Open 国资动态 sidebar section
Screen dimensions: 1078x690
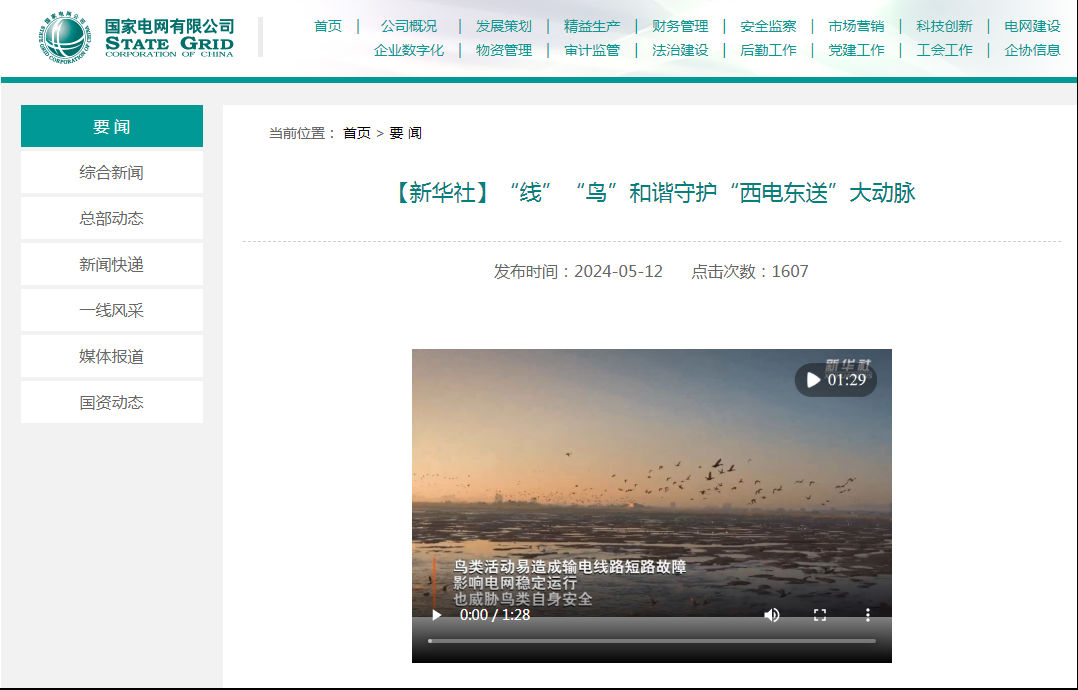[x=112, y=402]
